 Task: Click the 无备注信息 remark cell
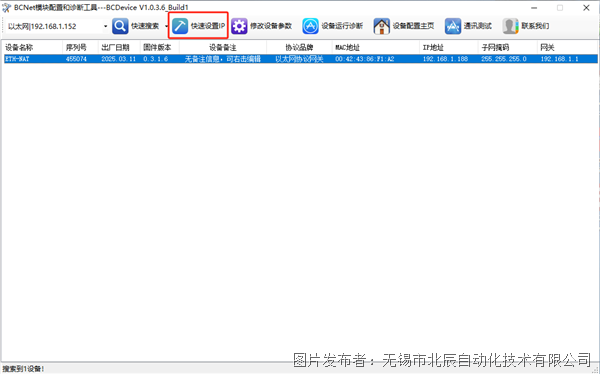(223, 59)
